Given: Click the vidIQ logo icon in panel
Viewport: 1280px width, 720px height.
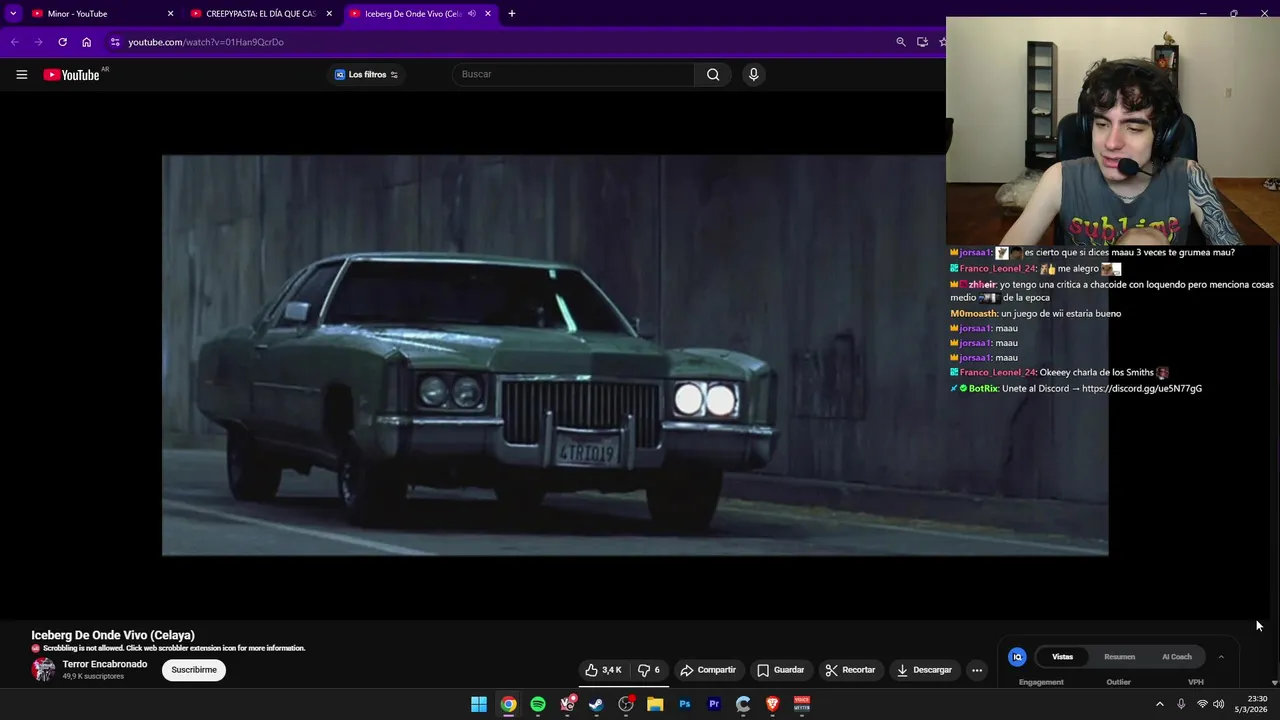Looking at the screenshot, I should click(x=1017, y=657).
